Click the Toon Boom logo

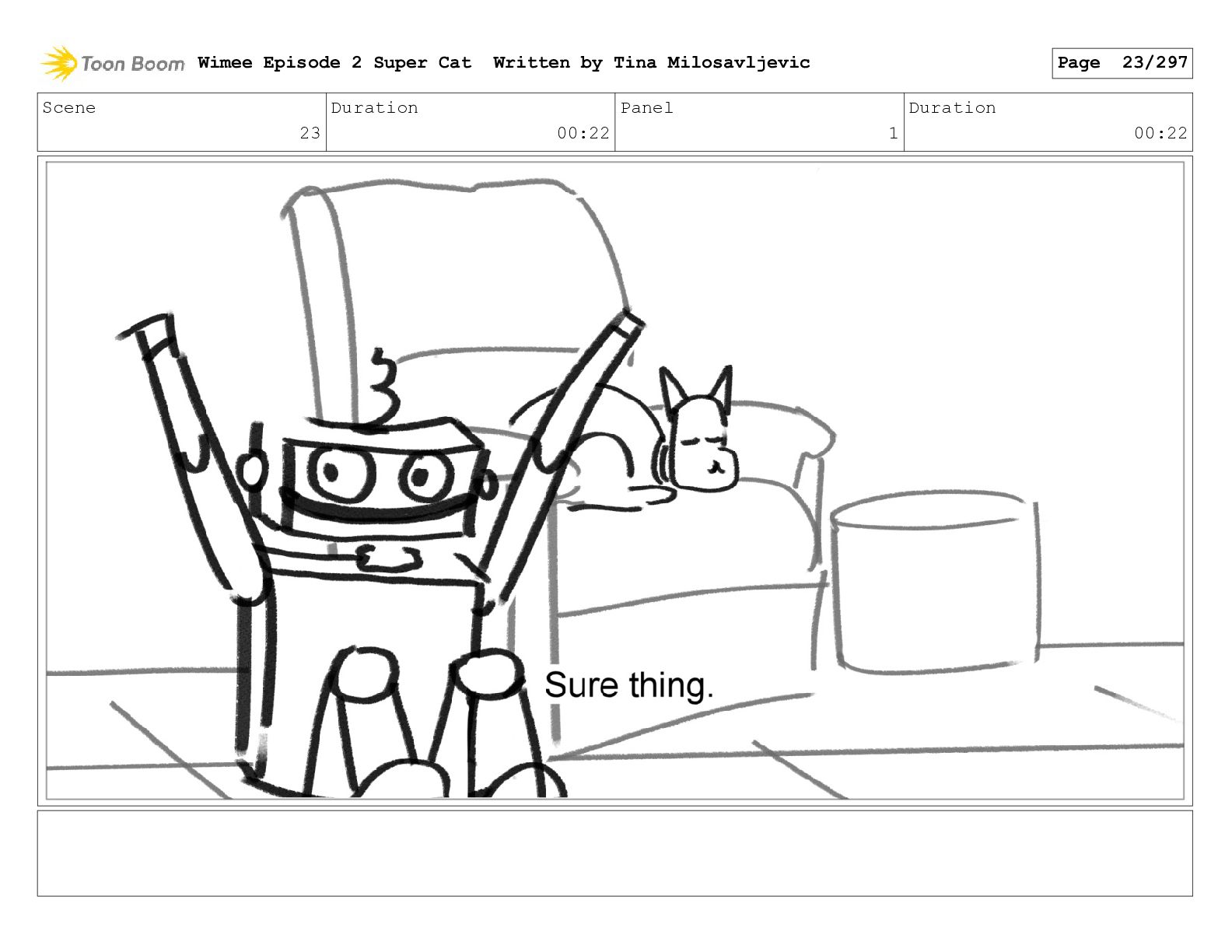click(x=113, y=63)
